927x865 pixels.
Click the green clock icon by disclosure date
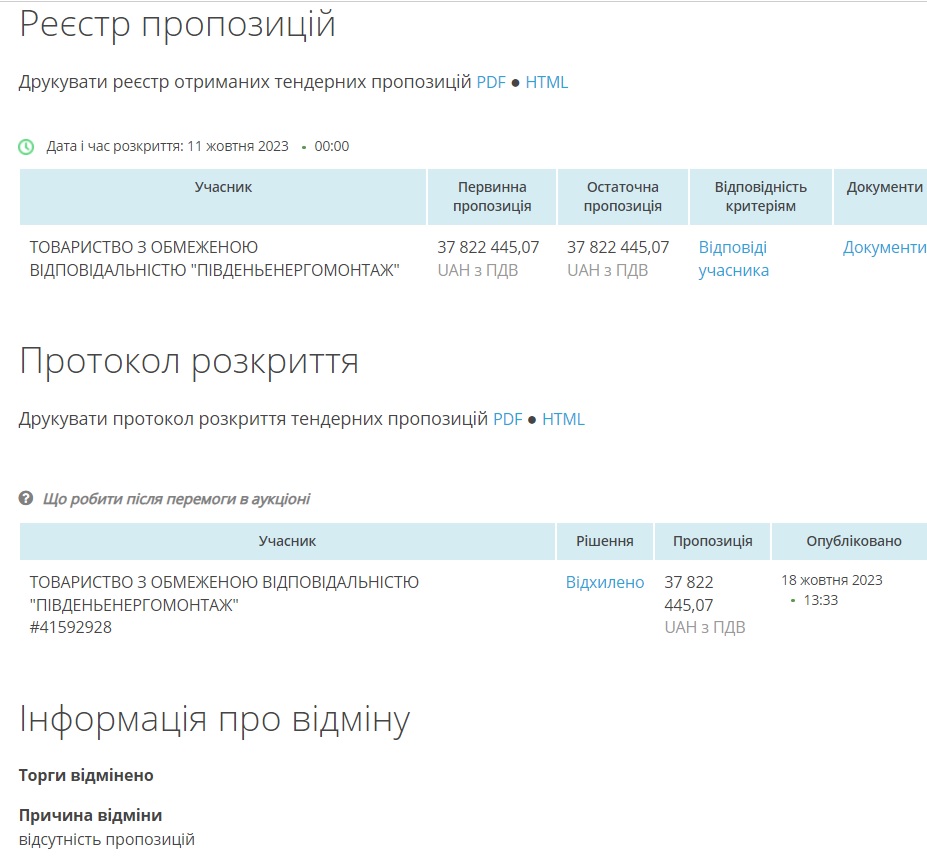[26, 147]
